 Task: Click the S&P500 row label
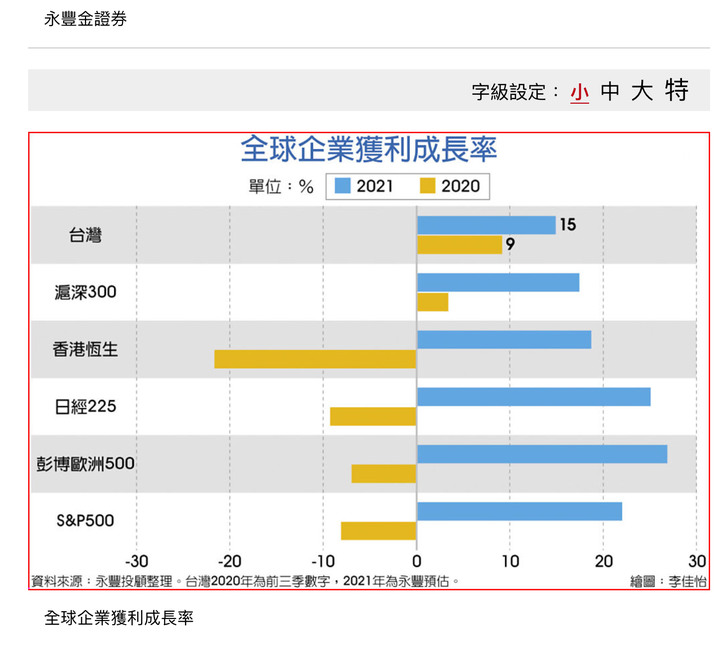(85, 521)
